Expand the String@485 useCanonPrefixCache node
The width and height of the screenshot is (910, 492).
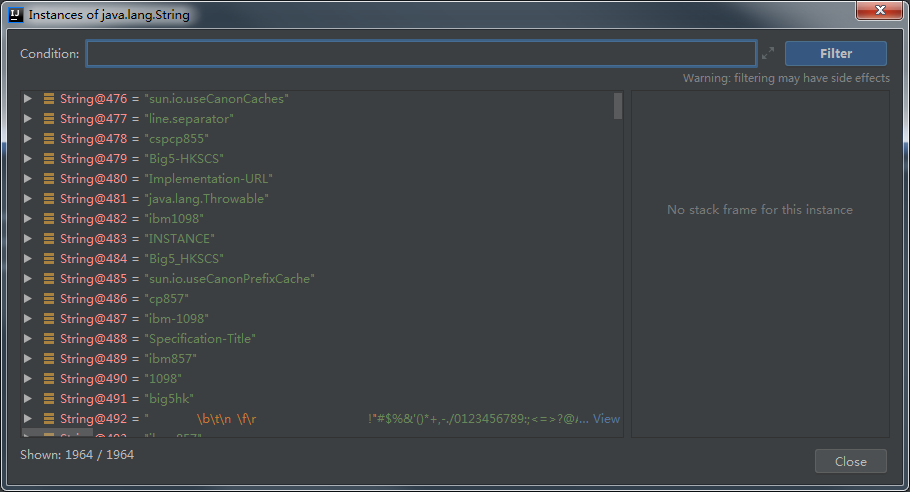point(27,278)
